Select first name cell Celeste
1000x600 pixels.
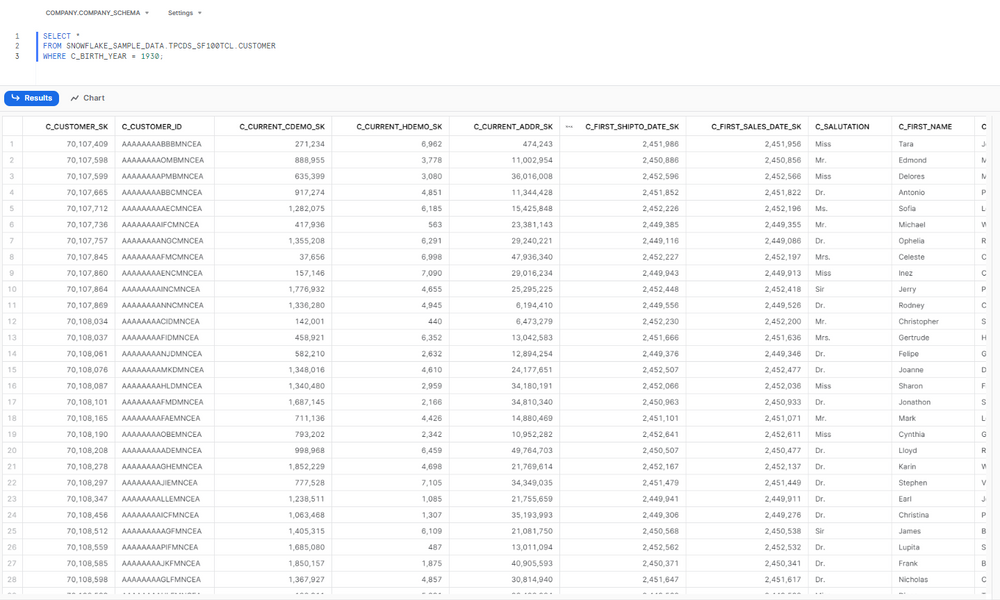911,257
